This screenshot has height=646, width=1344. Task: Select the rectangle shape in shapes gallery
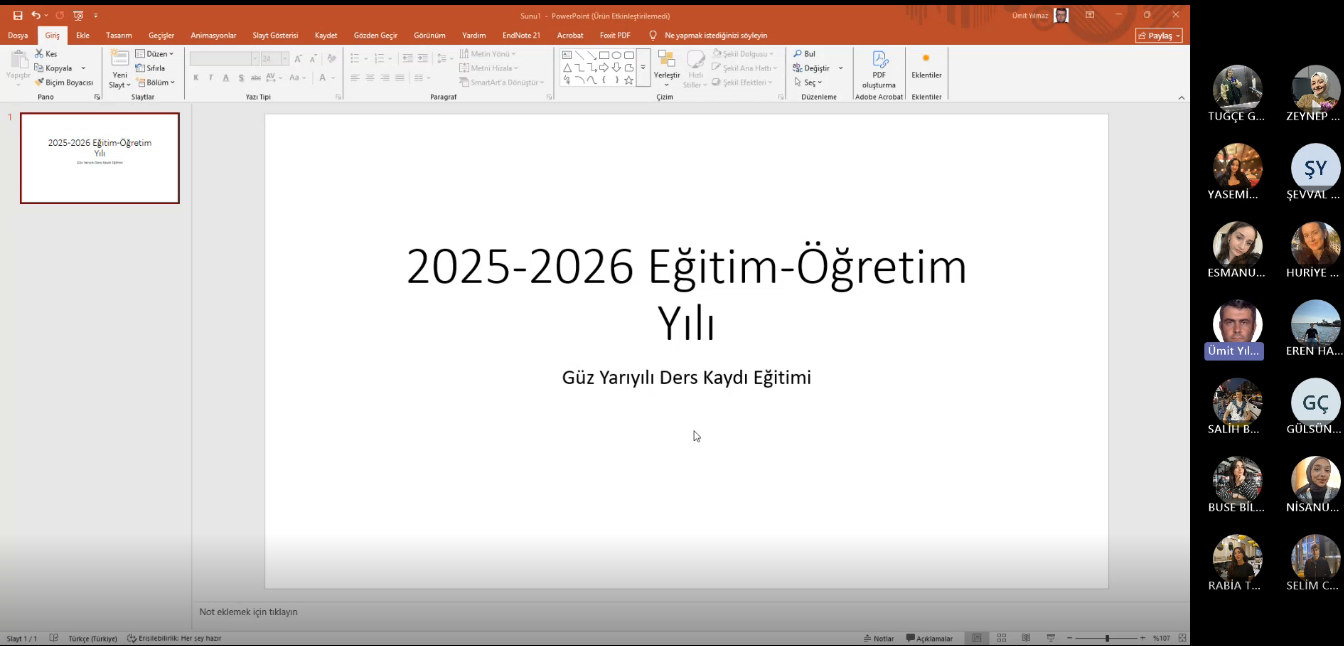click(604, 55)
